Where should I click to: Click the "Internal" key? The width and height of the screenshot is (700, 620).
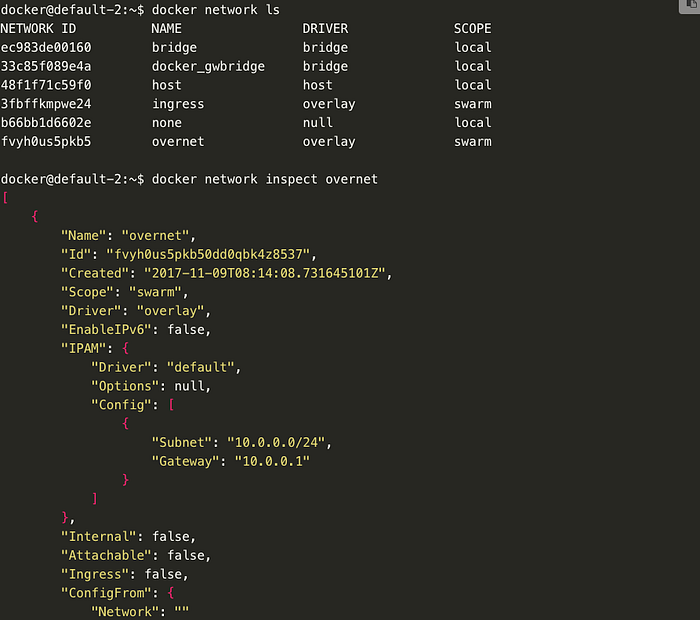99,537
